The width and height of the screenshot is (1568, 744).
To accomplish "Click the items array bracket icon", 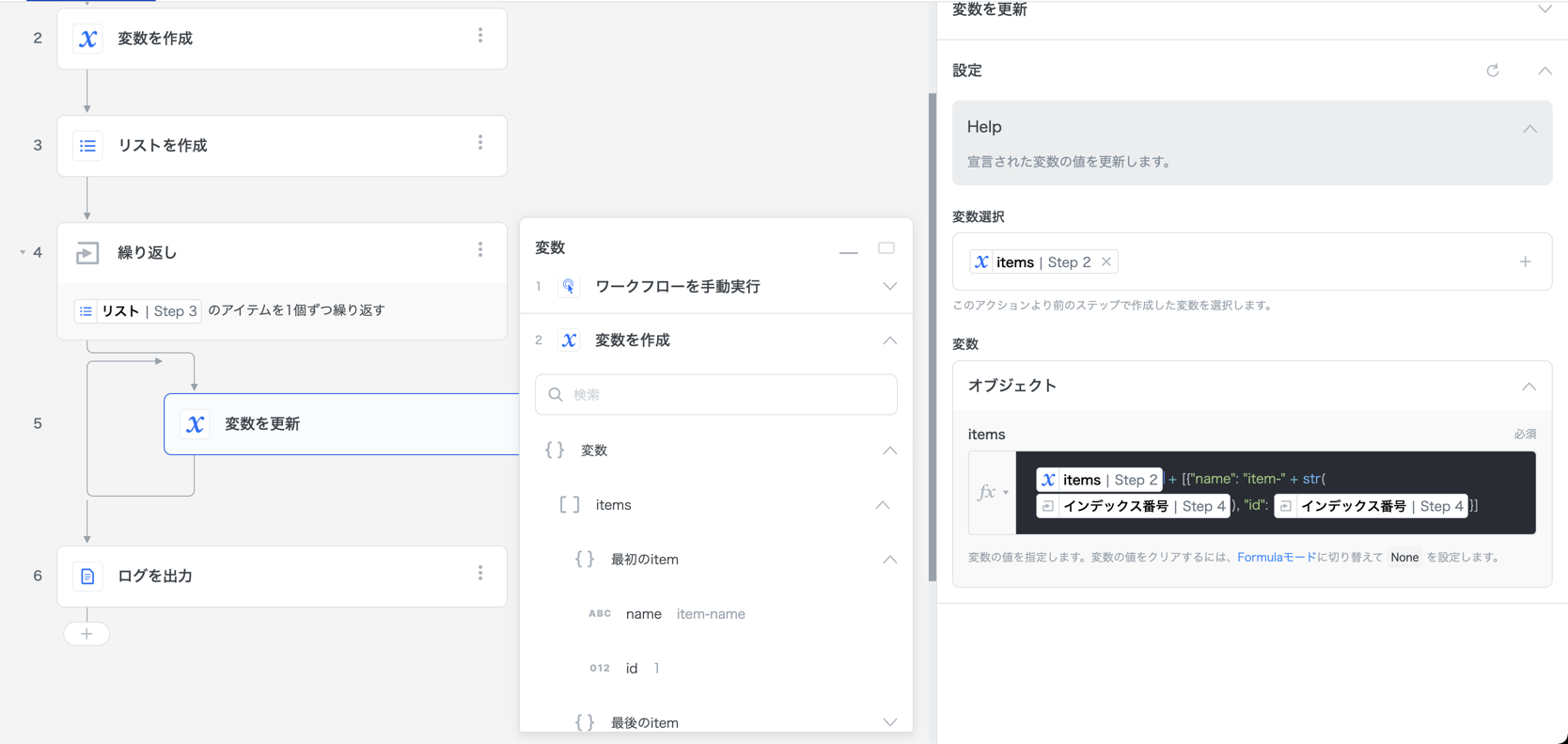I will pos(570,505).
